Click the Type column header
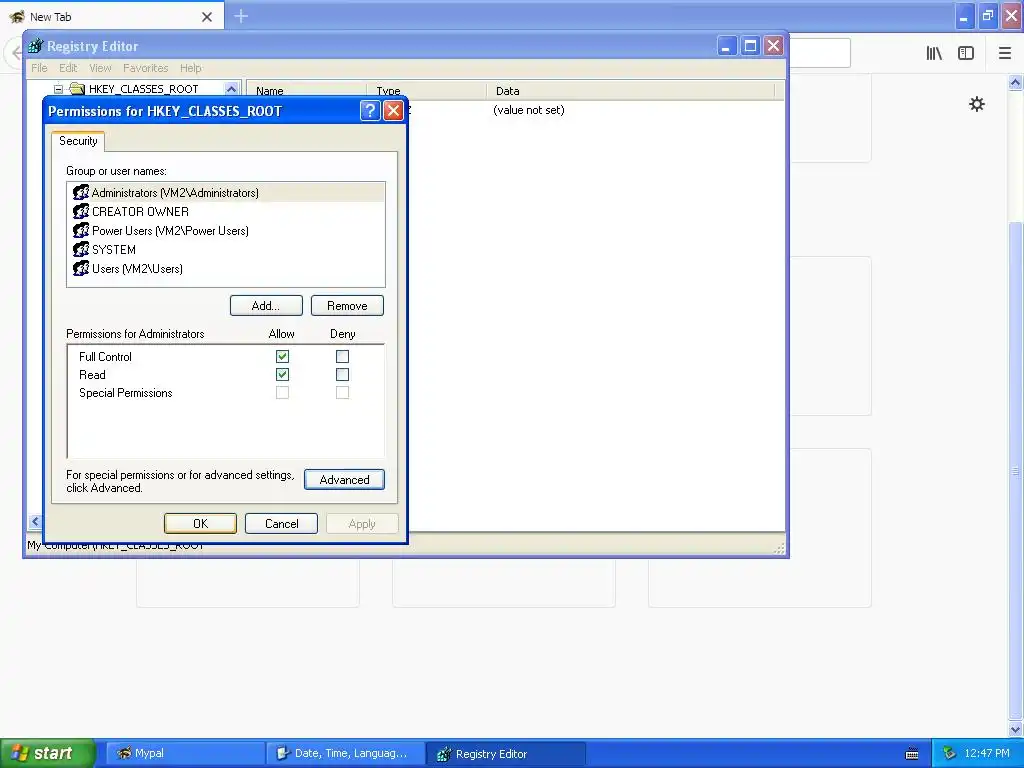This screenshot has width=1024, height=768. click(x=426, y=91)
